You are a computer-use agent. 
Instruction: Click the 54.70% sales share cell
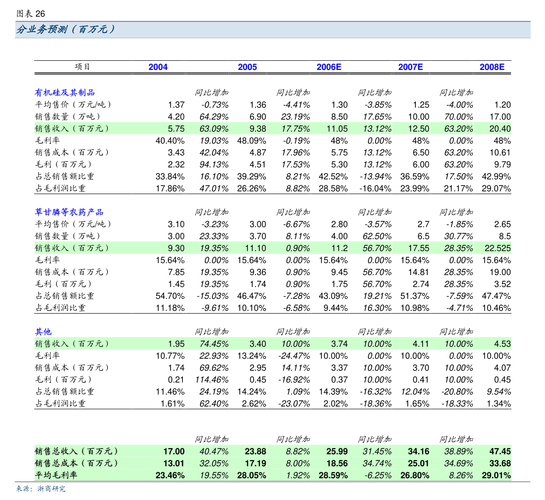click(x=170, y=296)
